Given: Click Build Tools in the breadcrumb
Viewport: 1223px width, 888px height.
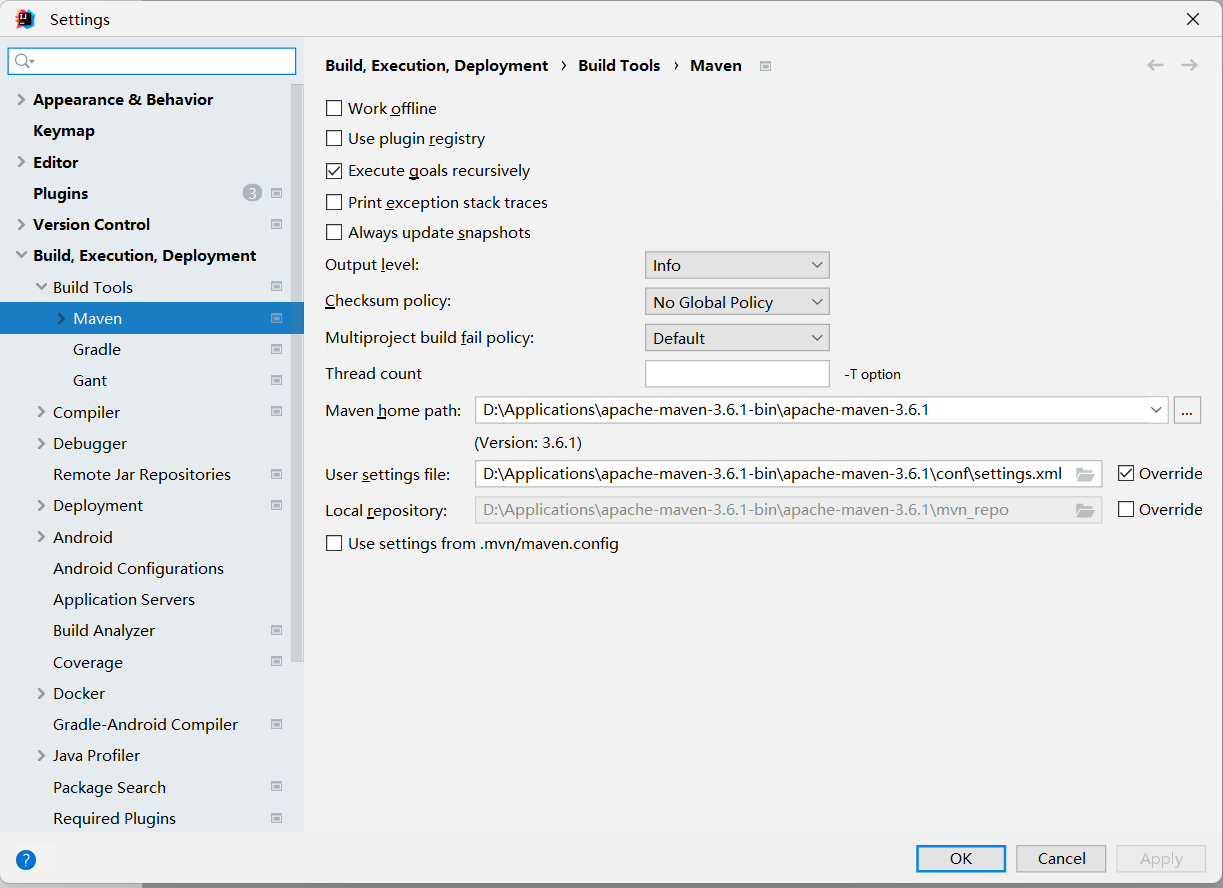Looking at the screenshot, I should click(x=619, y=65).
